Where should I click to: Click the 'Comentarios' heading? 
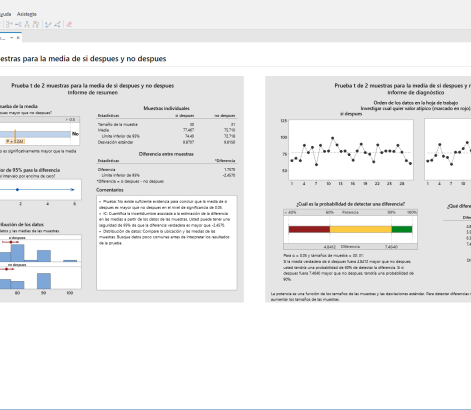[110, 190]
